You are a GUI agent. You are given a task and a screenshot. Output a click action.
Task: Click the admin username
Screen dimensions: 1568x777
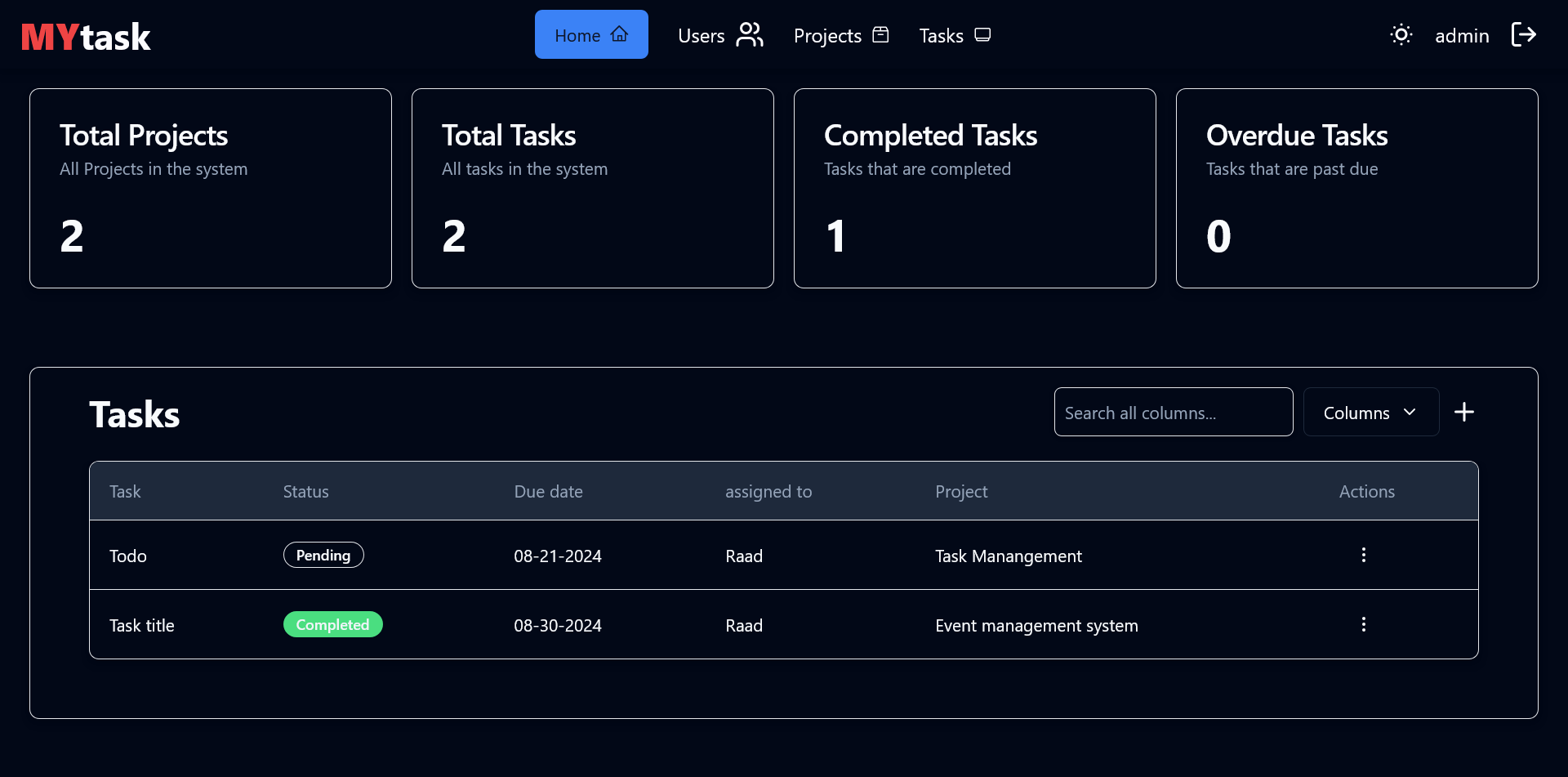coord(1462,36)
